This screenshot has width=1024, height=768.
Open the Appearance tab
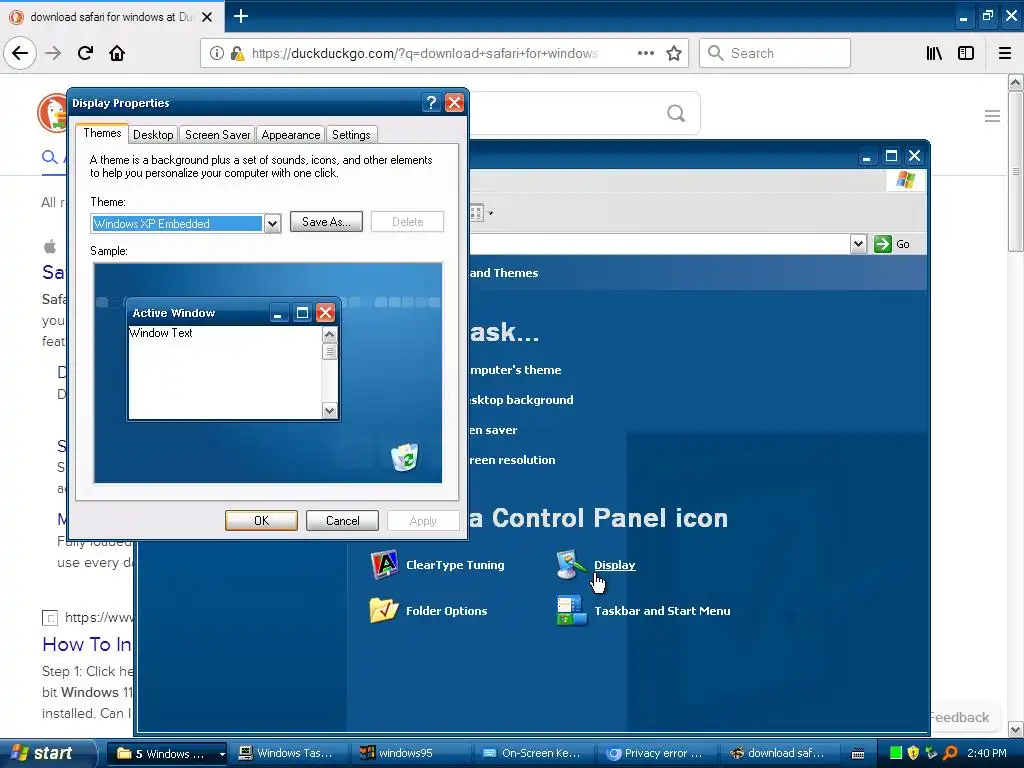[291, 135]
